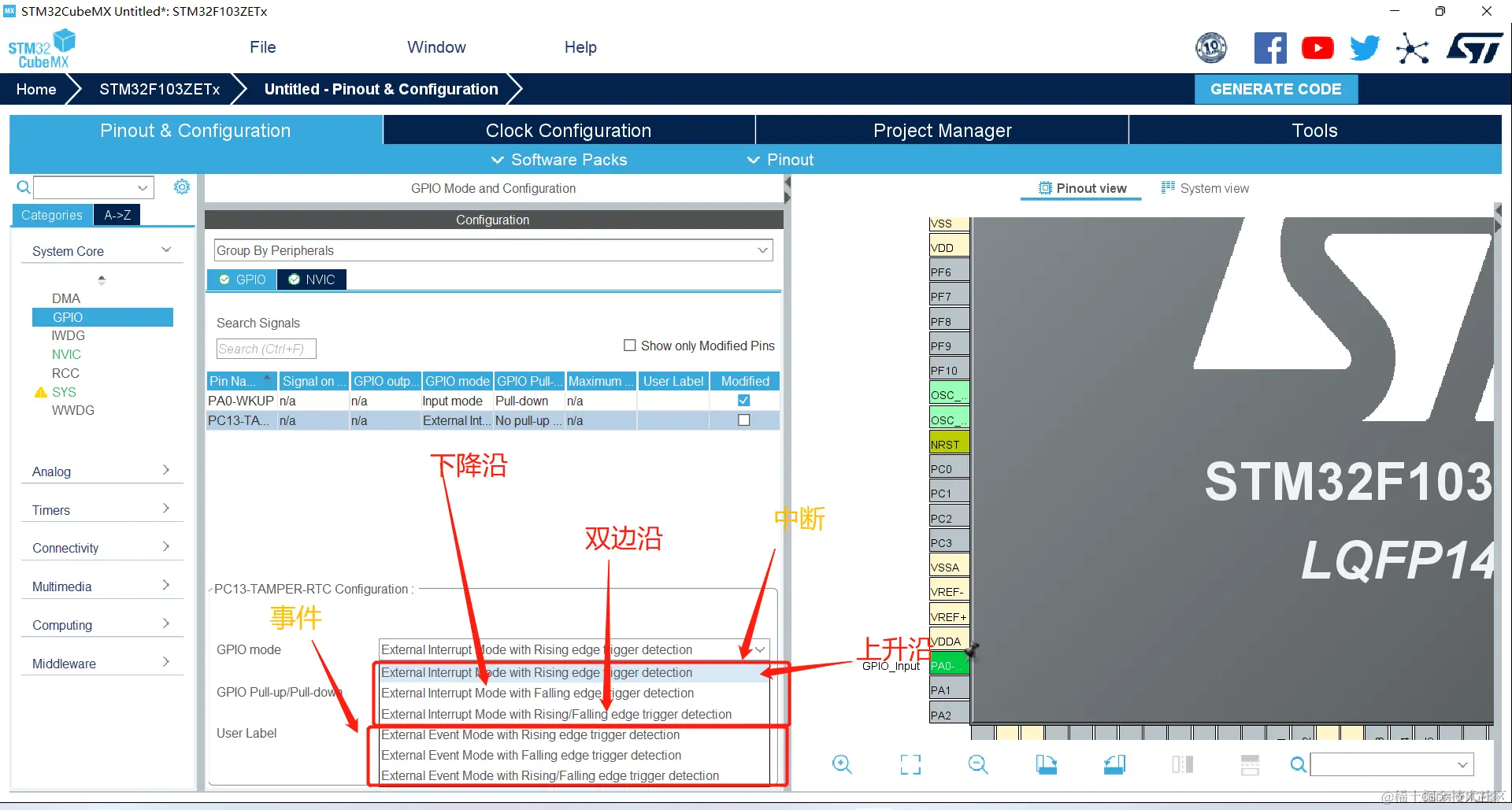Zoom in on the pinout view
This screenshot has height=810, width=1512.
point(842,764)
